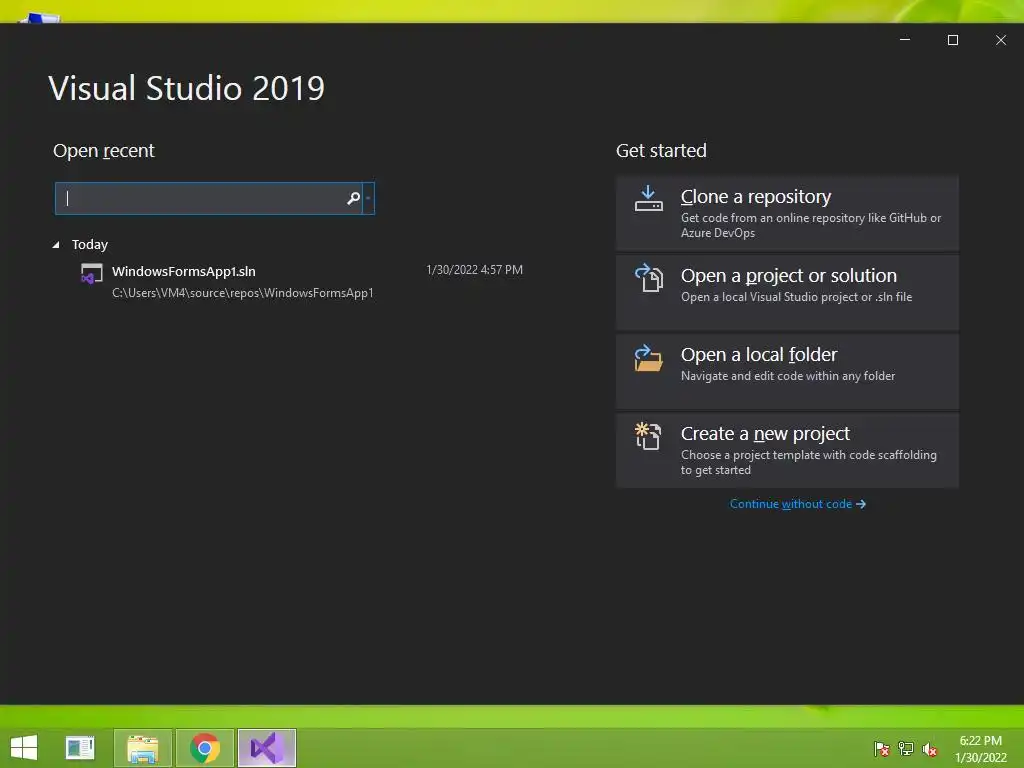1024x768 pixels.
Task: Click the Visual Studio taskbar icon
Action: [x=266, y=748]
